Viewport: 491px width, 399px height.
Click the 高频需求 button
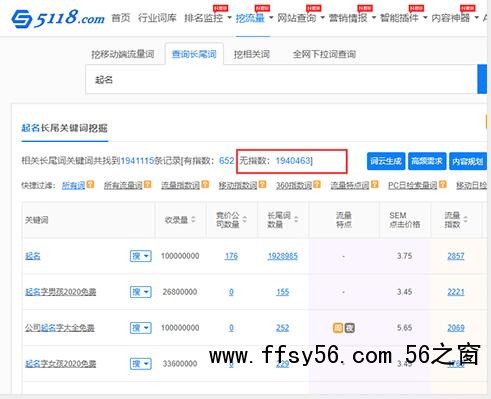click(x=427, y=161)
